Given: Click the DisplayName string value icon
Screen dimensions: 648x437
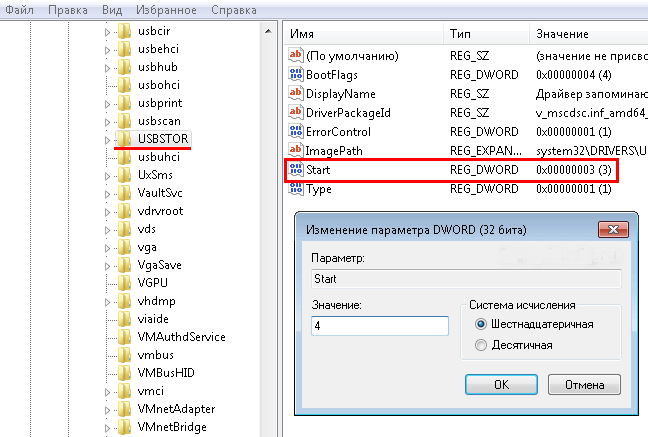Looking at the screenshot, I should (295, 93).
